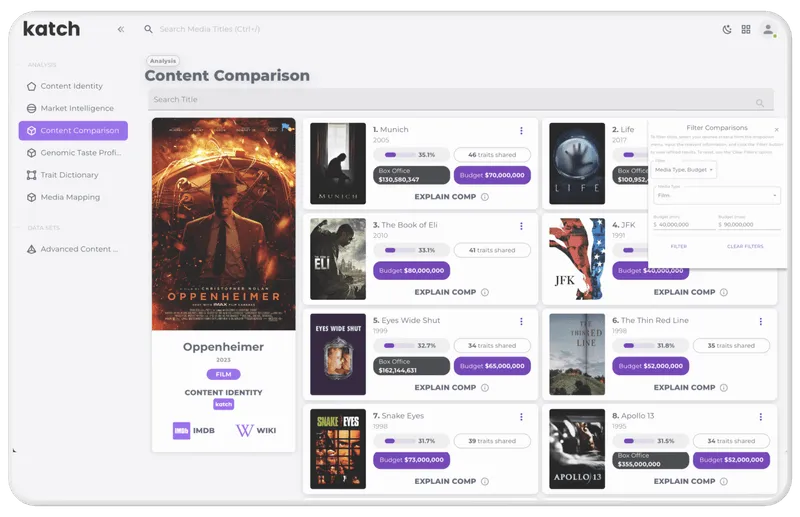
Task: Click EXPLAIN COMP for Snake Eyes
Action: [x=445, y=481]
